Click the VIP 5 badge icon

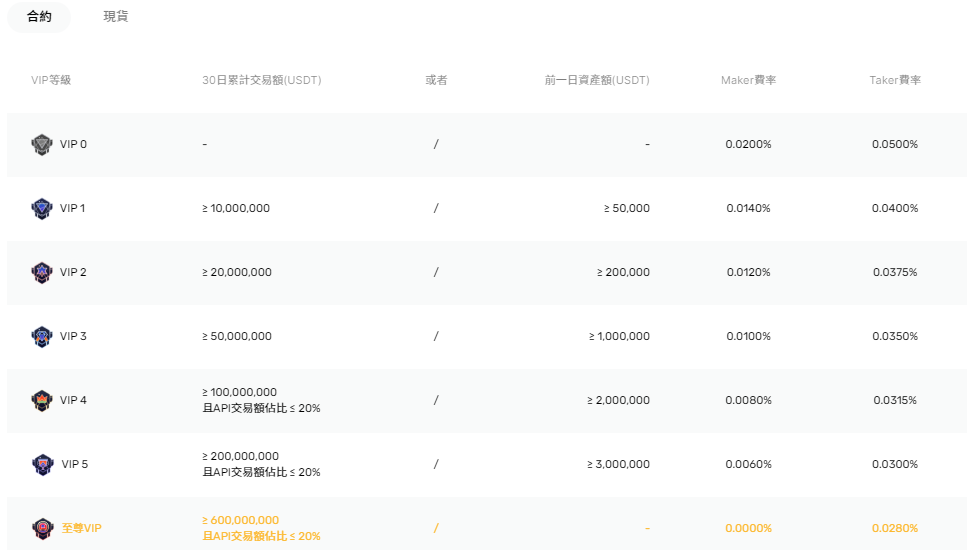43,465
